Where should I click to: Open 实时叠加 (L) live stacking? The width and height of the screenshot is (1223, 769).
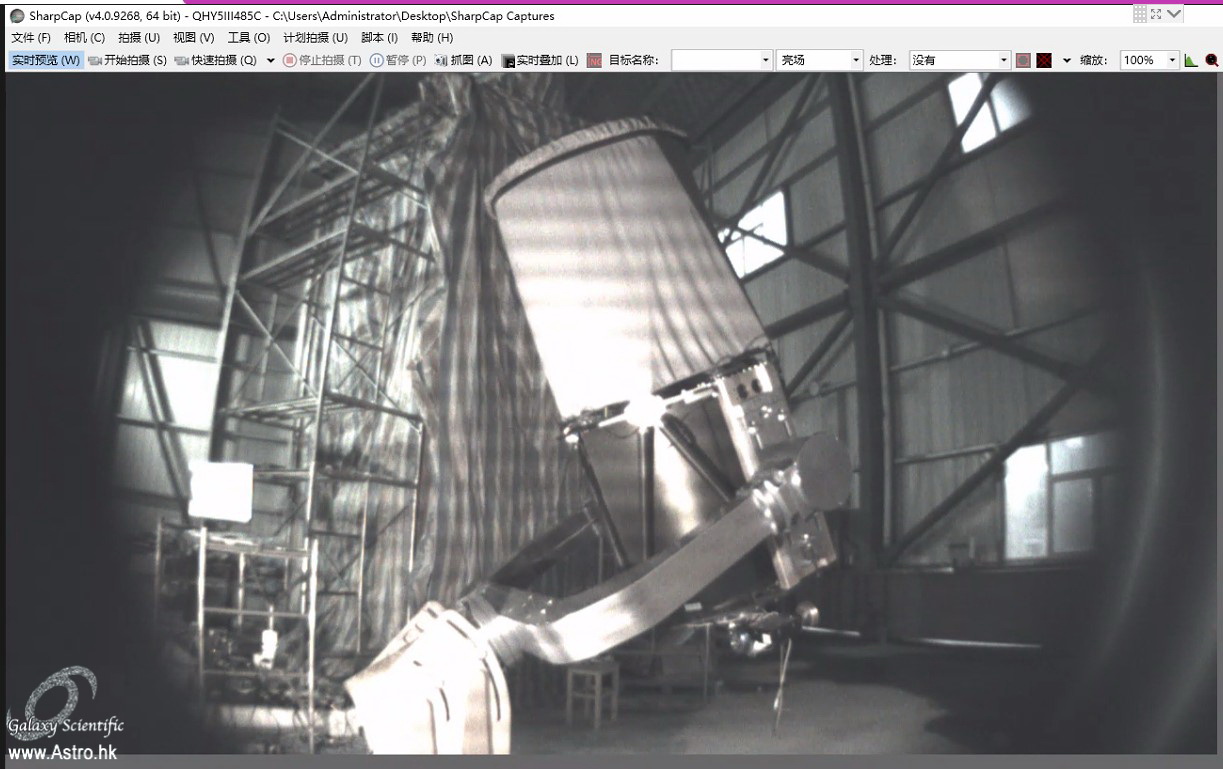540,60
